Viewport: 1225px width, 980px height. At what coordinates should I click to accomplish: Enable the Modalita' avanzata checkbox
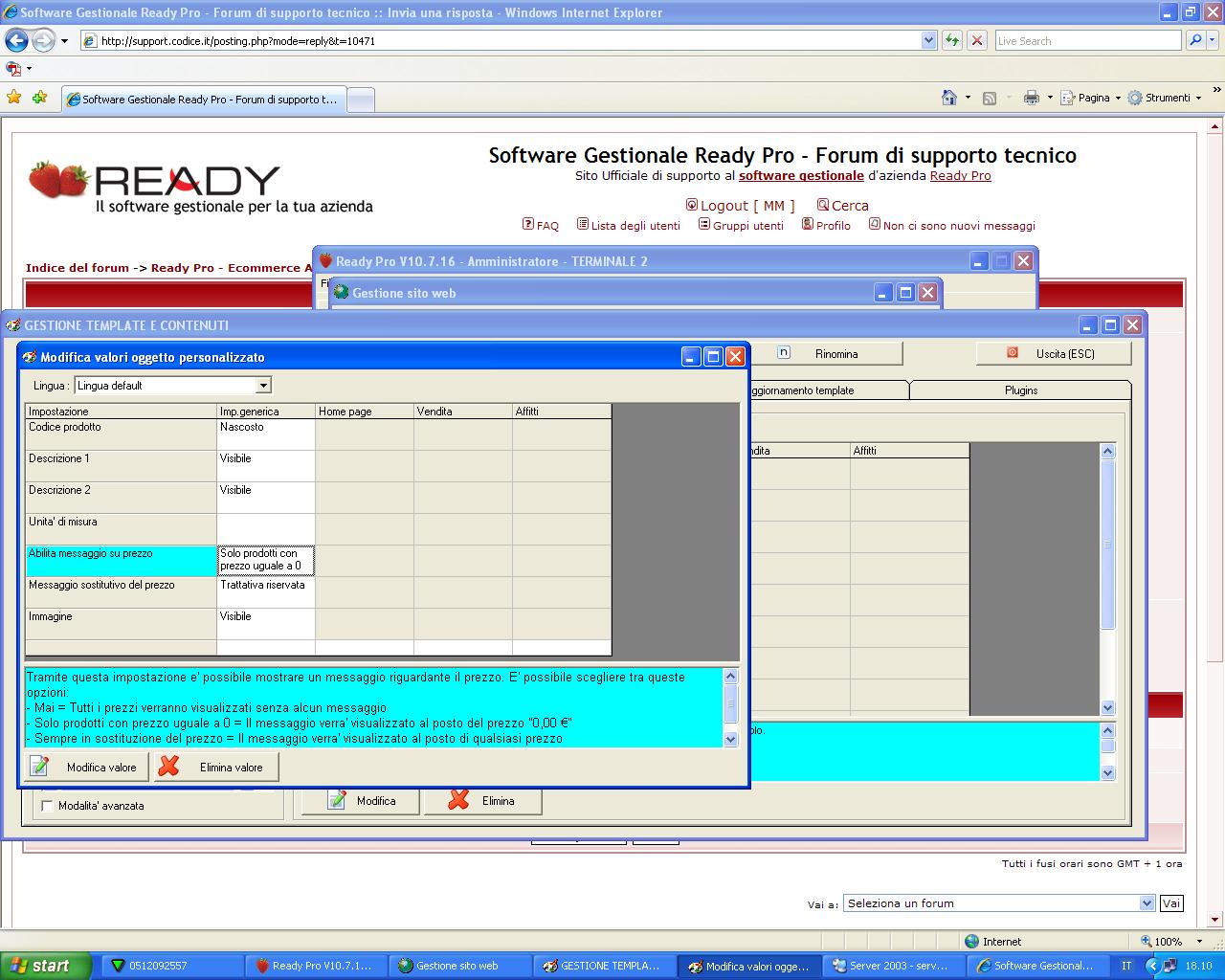(47, 806)
